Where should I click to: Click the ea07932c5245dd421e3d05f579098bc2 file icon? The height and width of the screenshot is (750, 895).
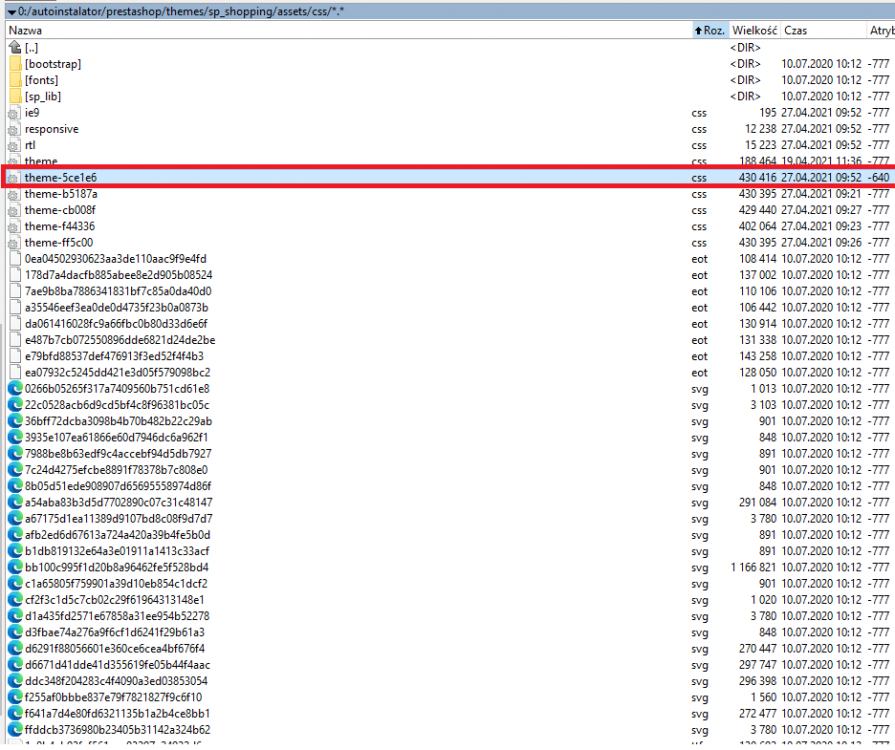tap(15, 373)
